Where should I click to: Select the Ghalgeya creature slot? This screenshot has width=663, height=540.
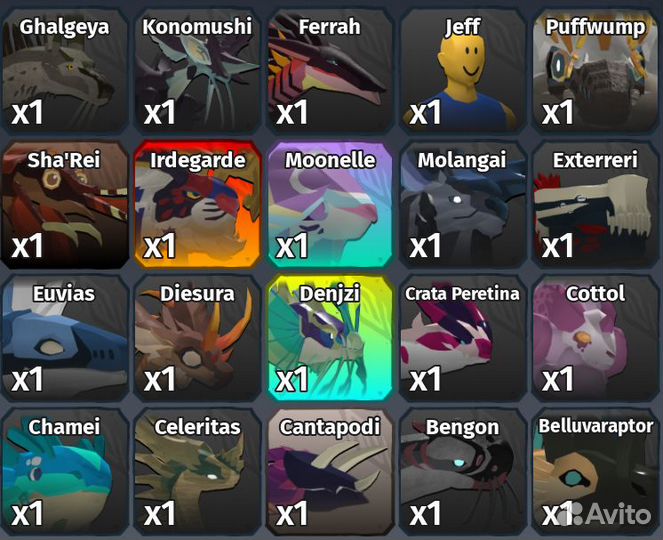coord(64,71)
